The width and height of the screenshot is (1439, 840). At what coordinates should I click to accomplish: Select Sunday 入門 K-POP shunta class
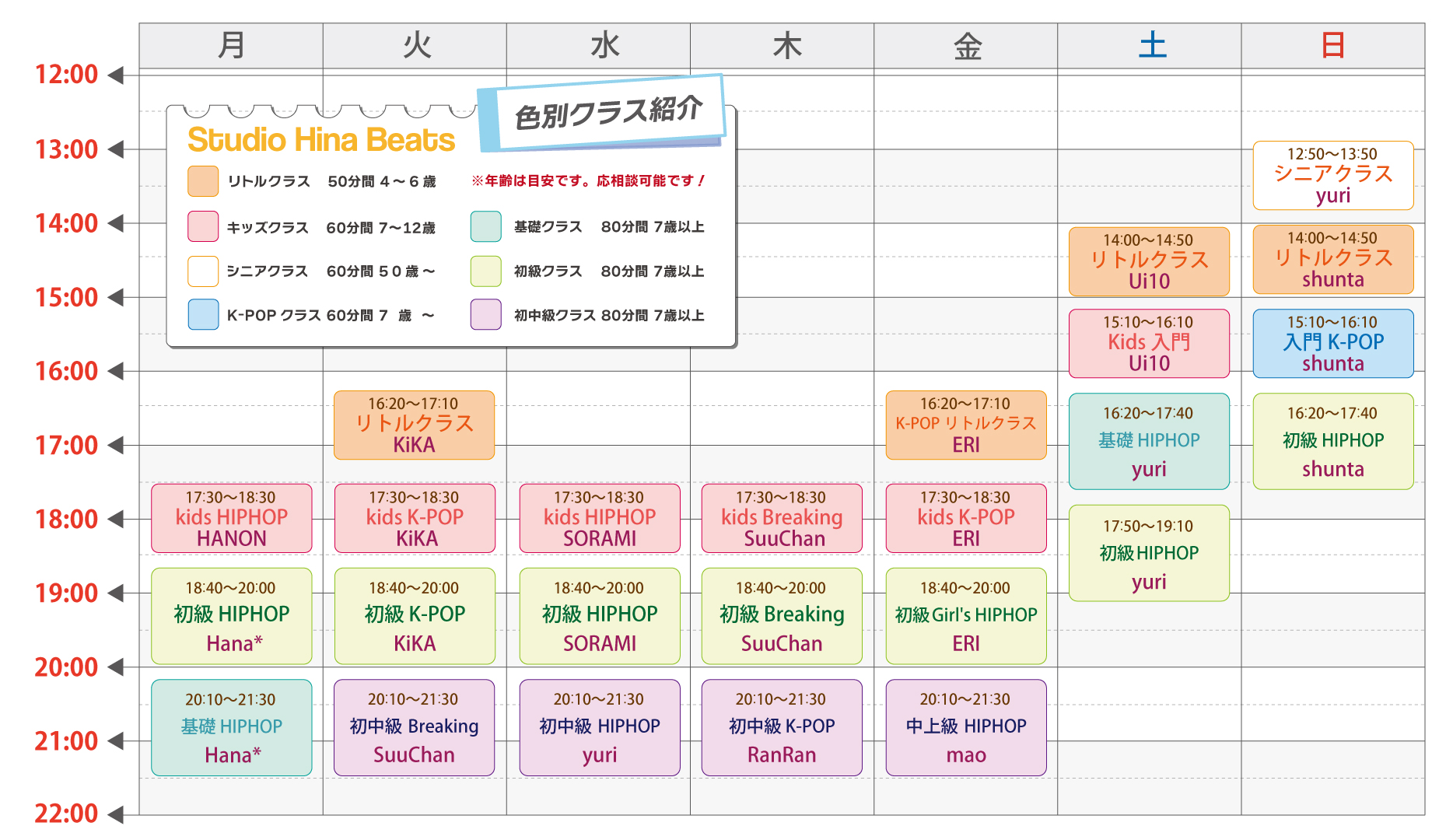click(1332, 343)
